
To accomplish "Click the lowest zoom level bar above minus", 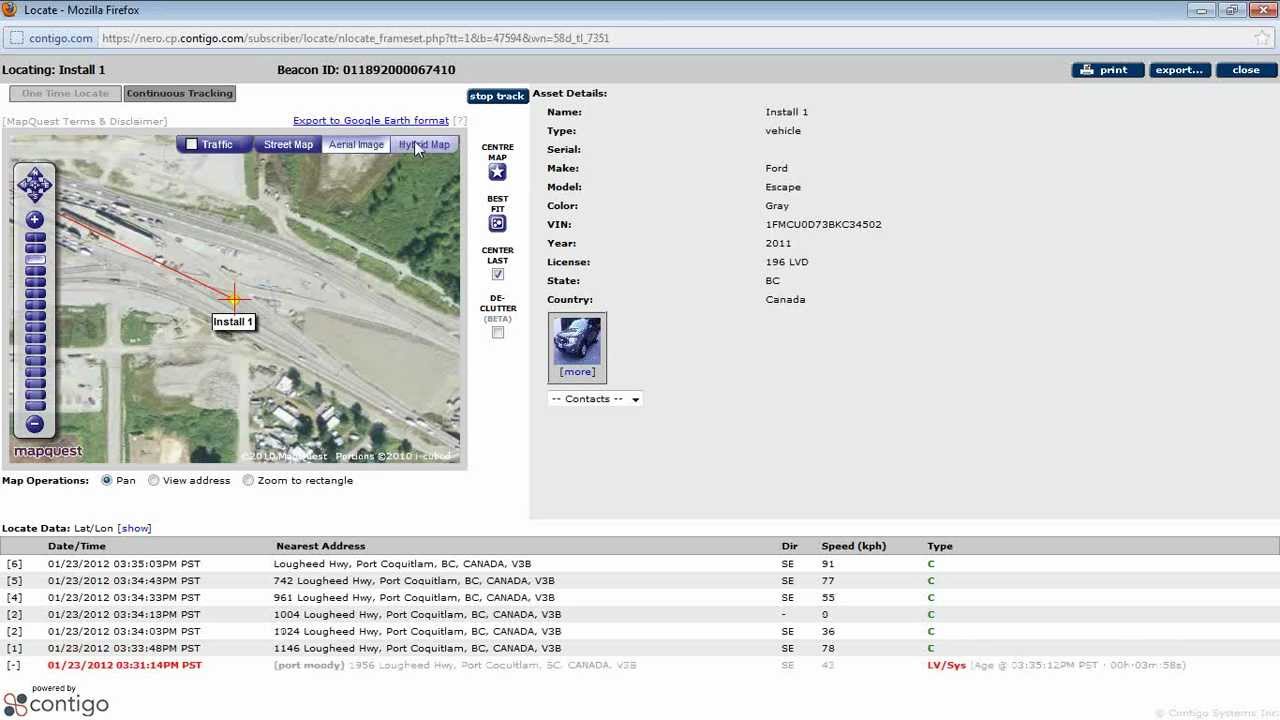I will pyautogui.click(x=35, y=405).
